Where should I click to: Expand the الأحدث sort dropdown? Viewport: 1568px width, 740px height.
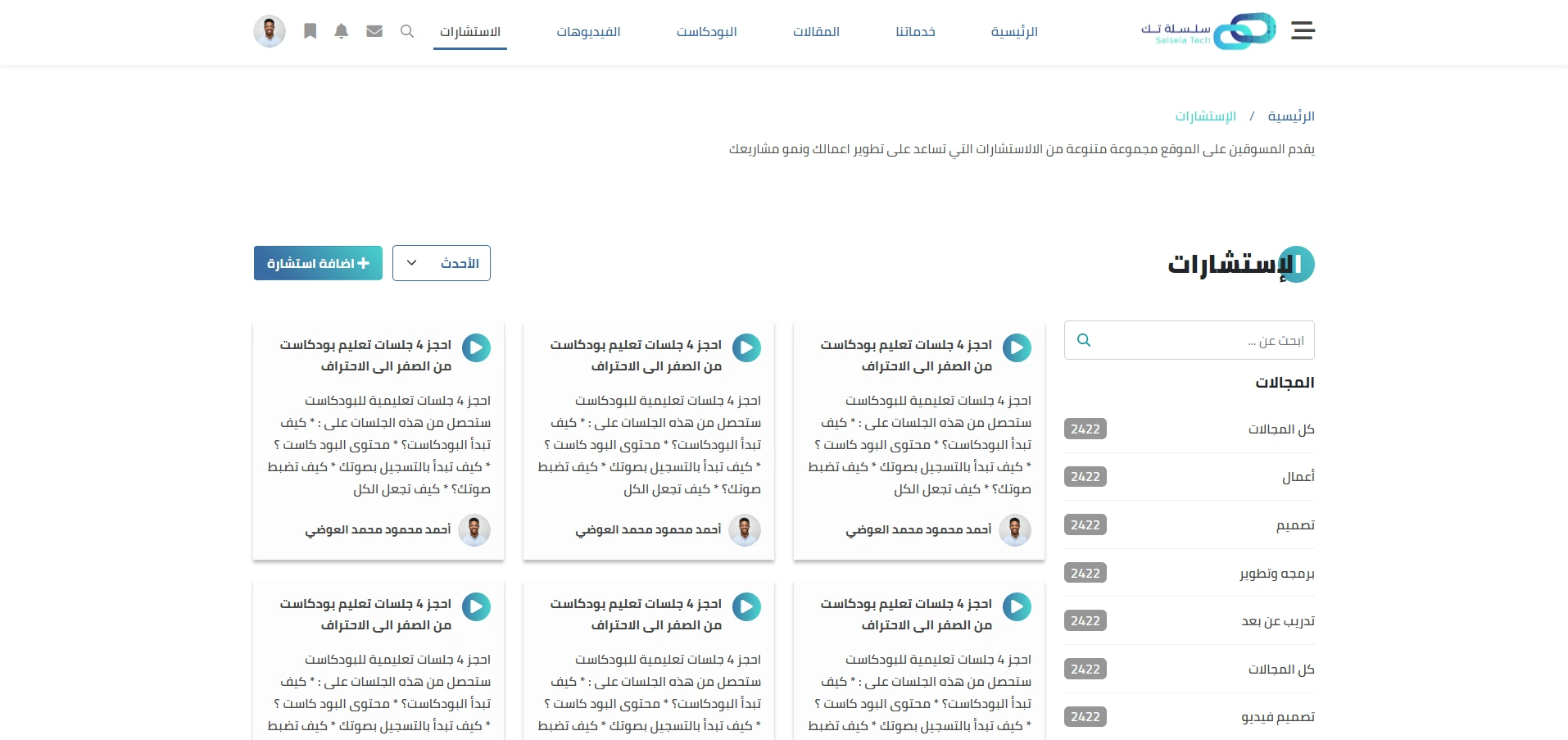pos(441,263)
